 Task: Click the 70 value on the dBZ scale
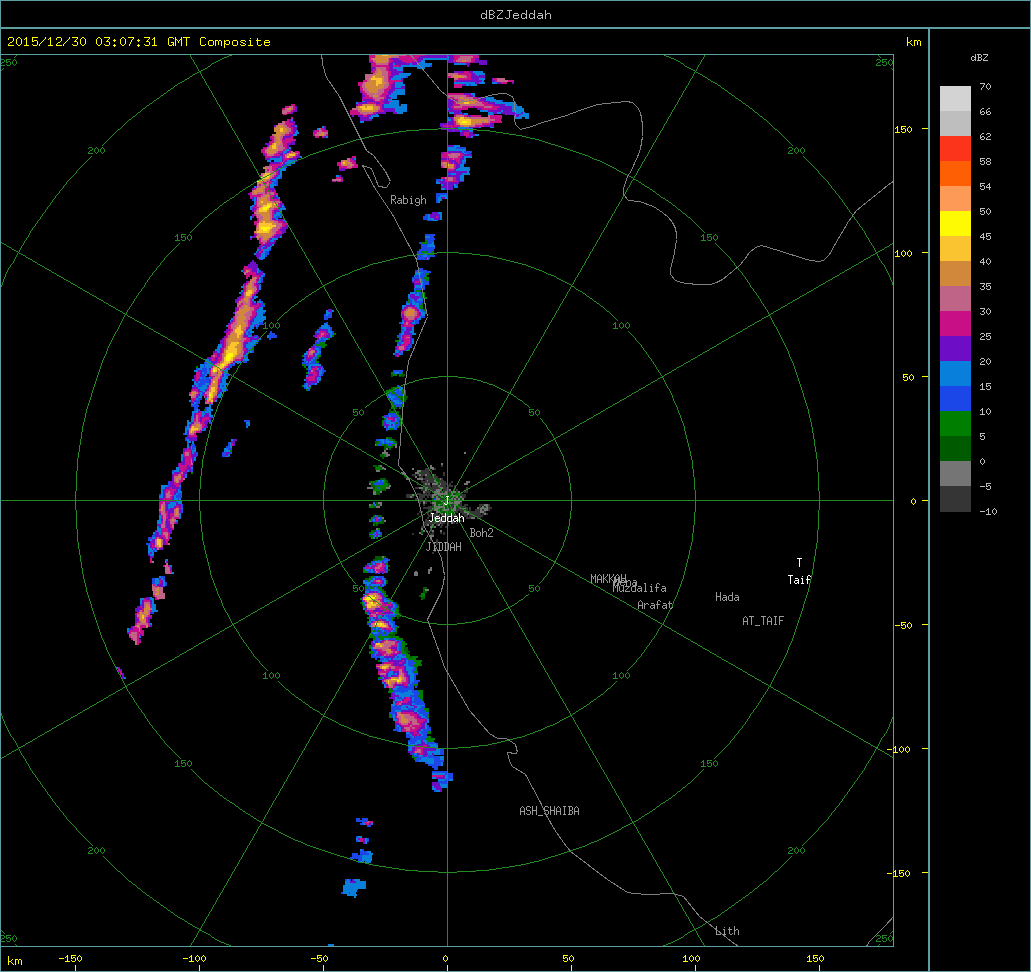[985, 86]
